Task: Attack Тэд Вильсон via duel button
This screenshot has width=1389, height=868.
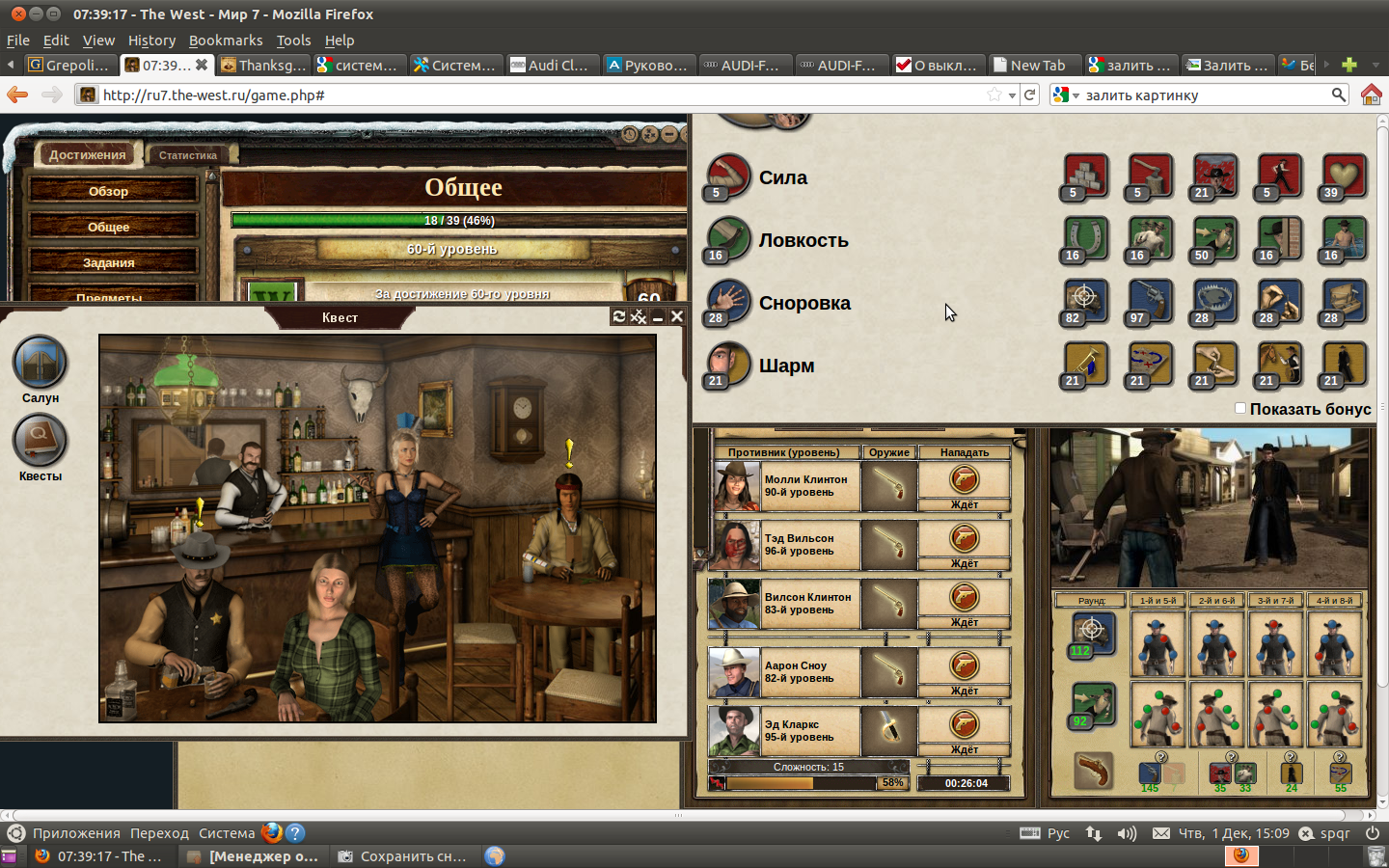Action: click(965, 538)
